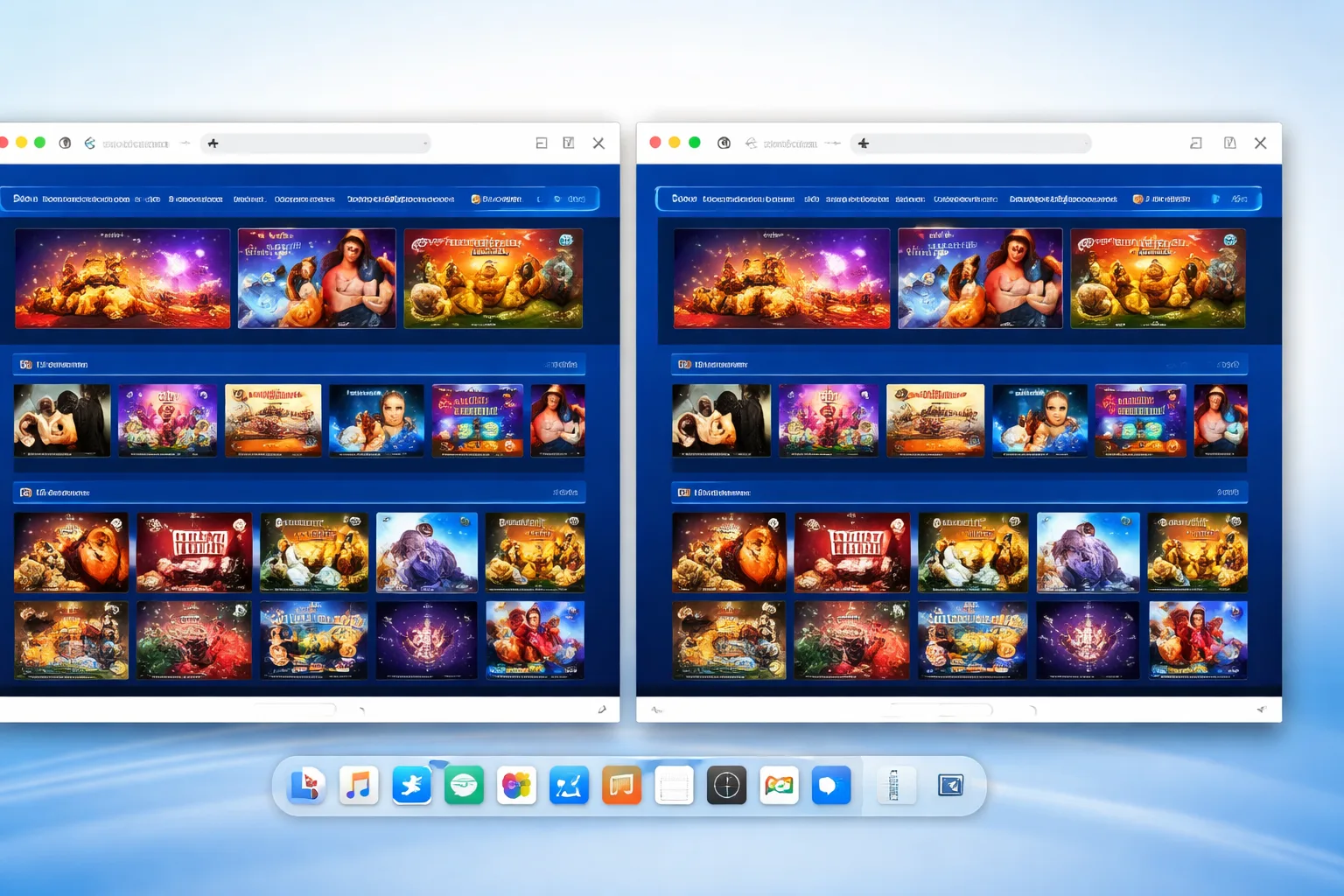Click the bookmark page icon in left window toolbar
Screen dimensions: 1344x896
tap(569, 143)
